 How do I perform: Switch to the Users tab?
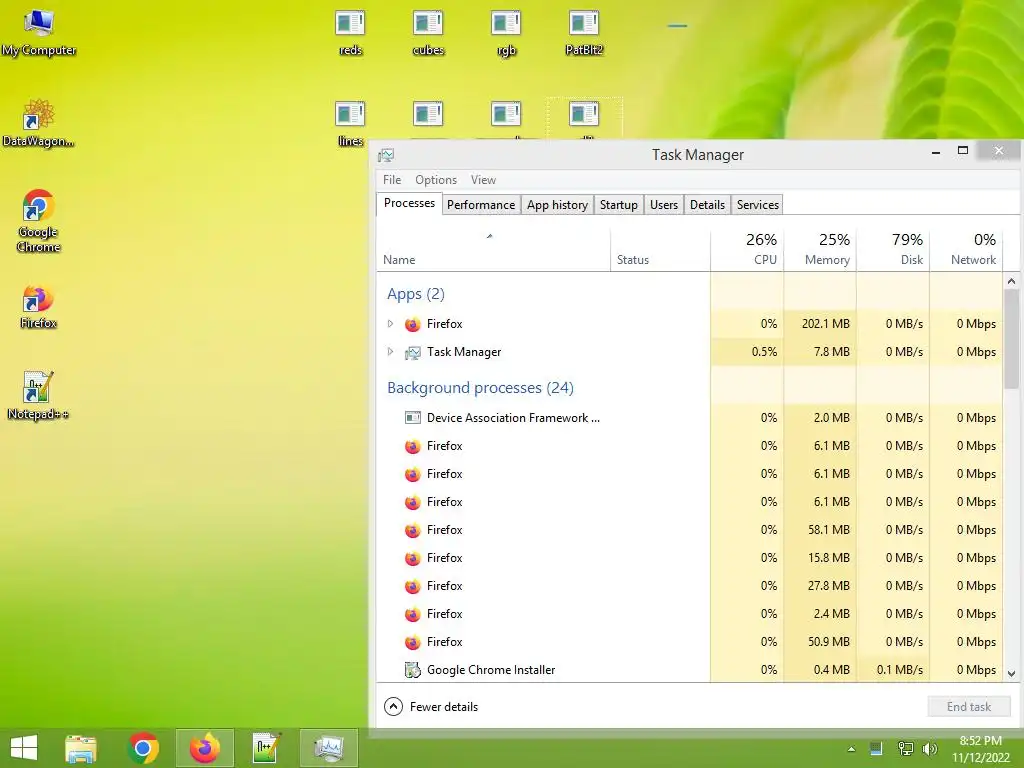[x=664, y=205]
